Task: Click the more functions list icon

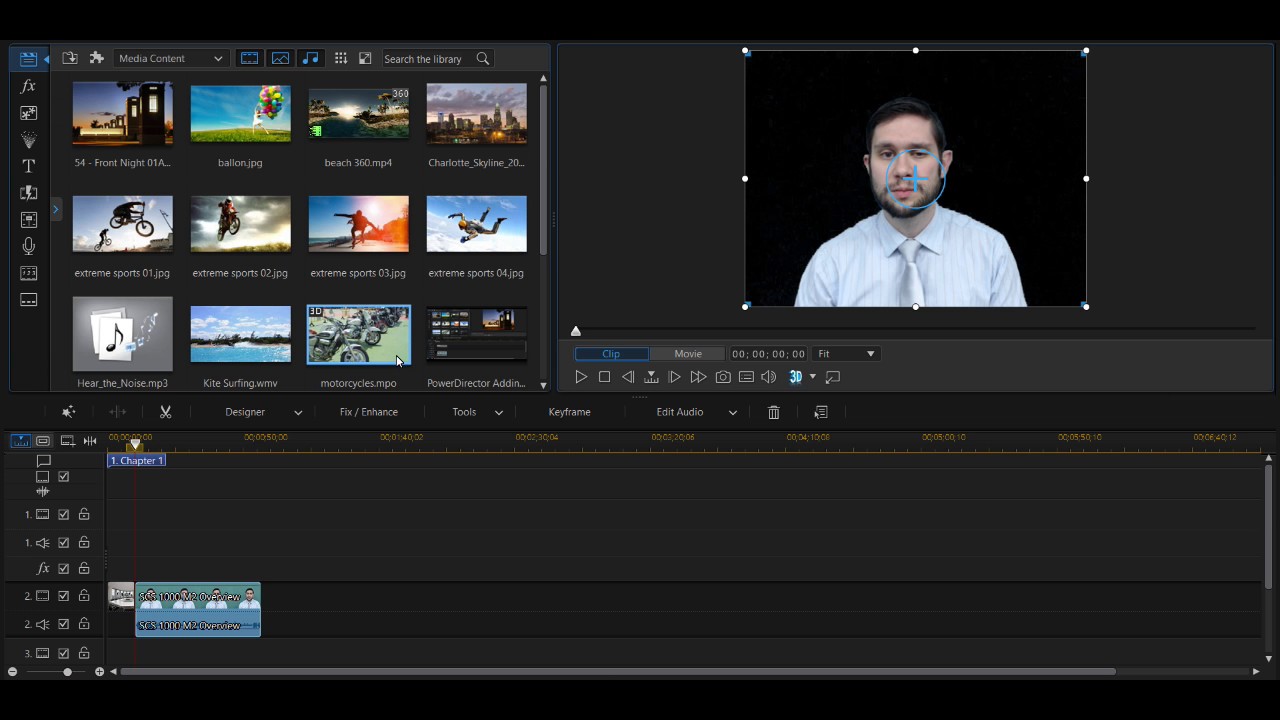Action: click(821, 412)
